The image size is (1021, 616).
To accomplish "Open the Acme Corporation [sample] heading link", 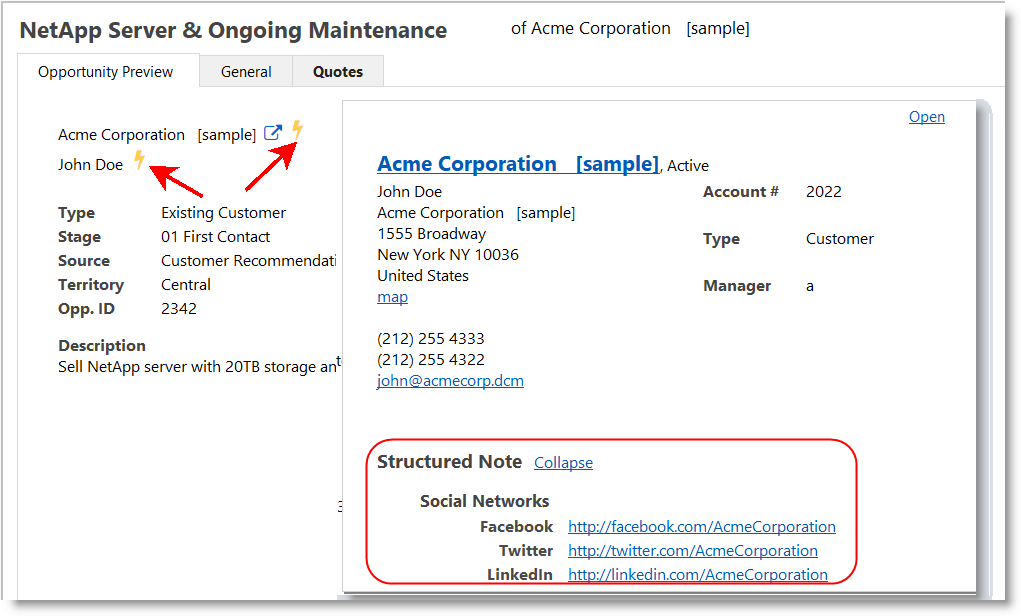I will tap(517, 164).
